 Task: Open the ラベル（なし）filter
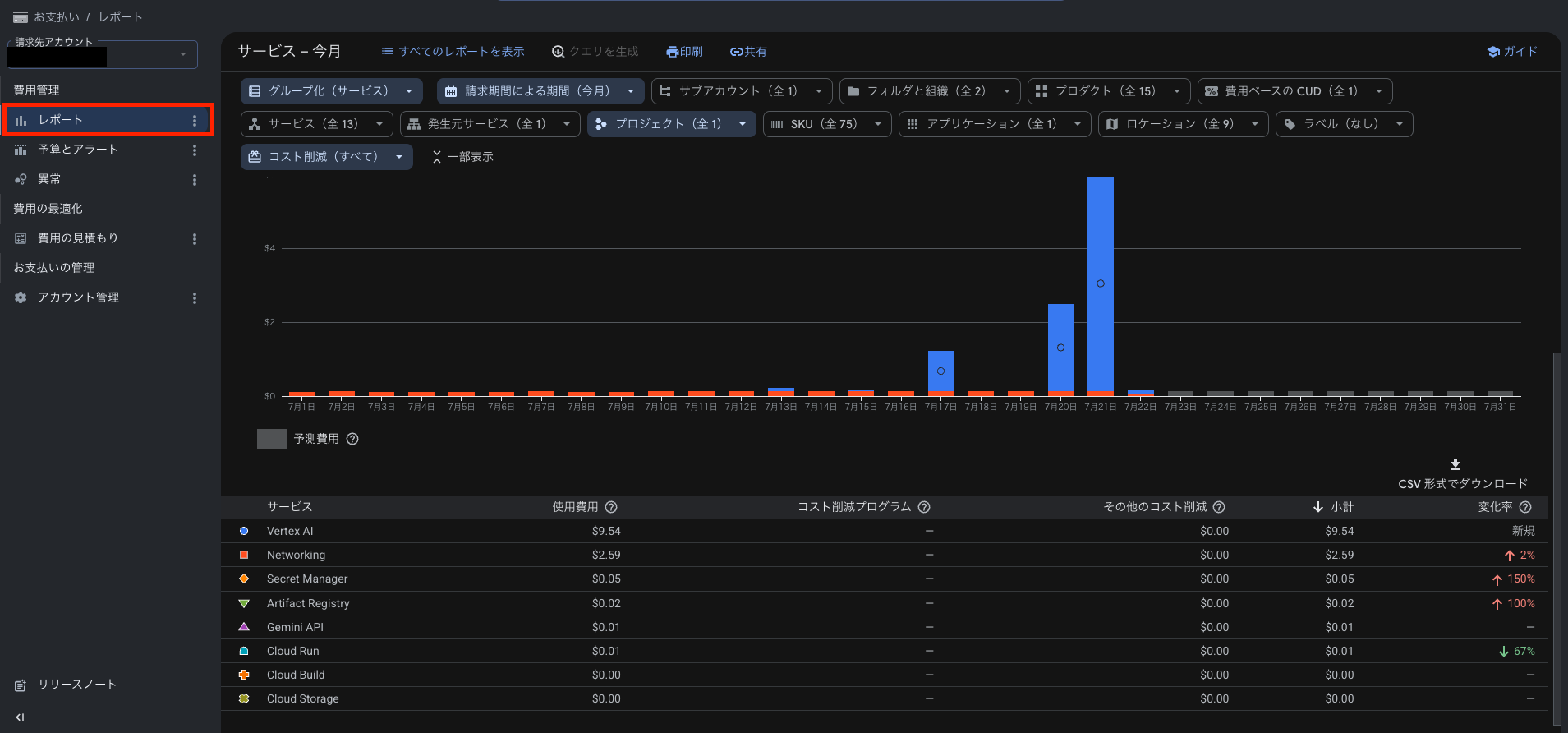(x=1345, y=124)
